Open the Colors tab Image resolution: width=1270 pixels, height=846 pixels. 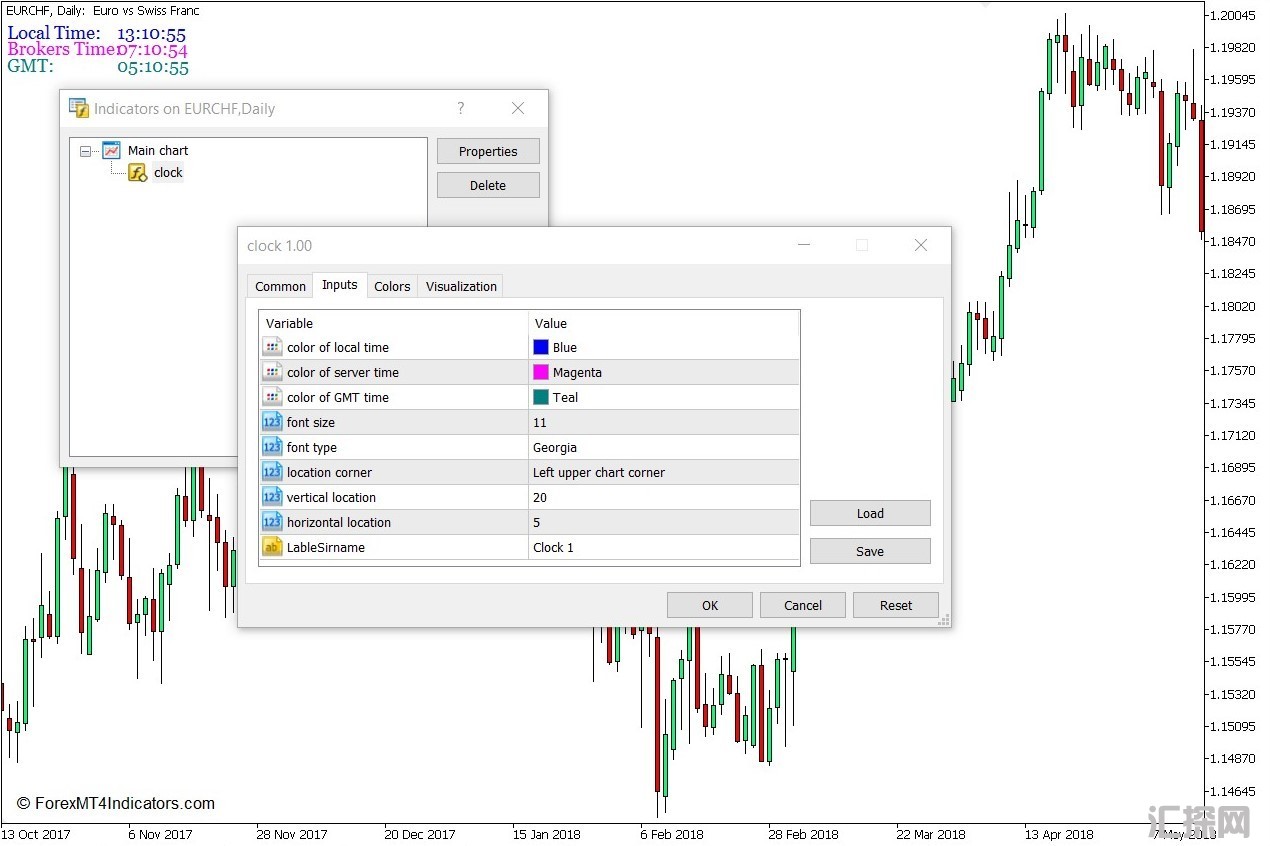(392, 286)
